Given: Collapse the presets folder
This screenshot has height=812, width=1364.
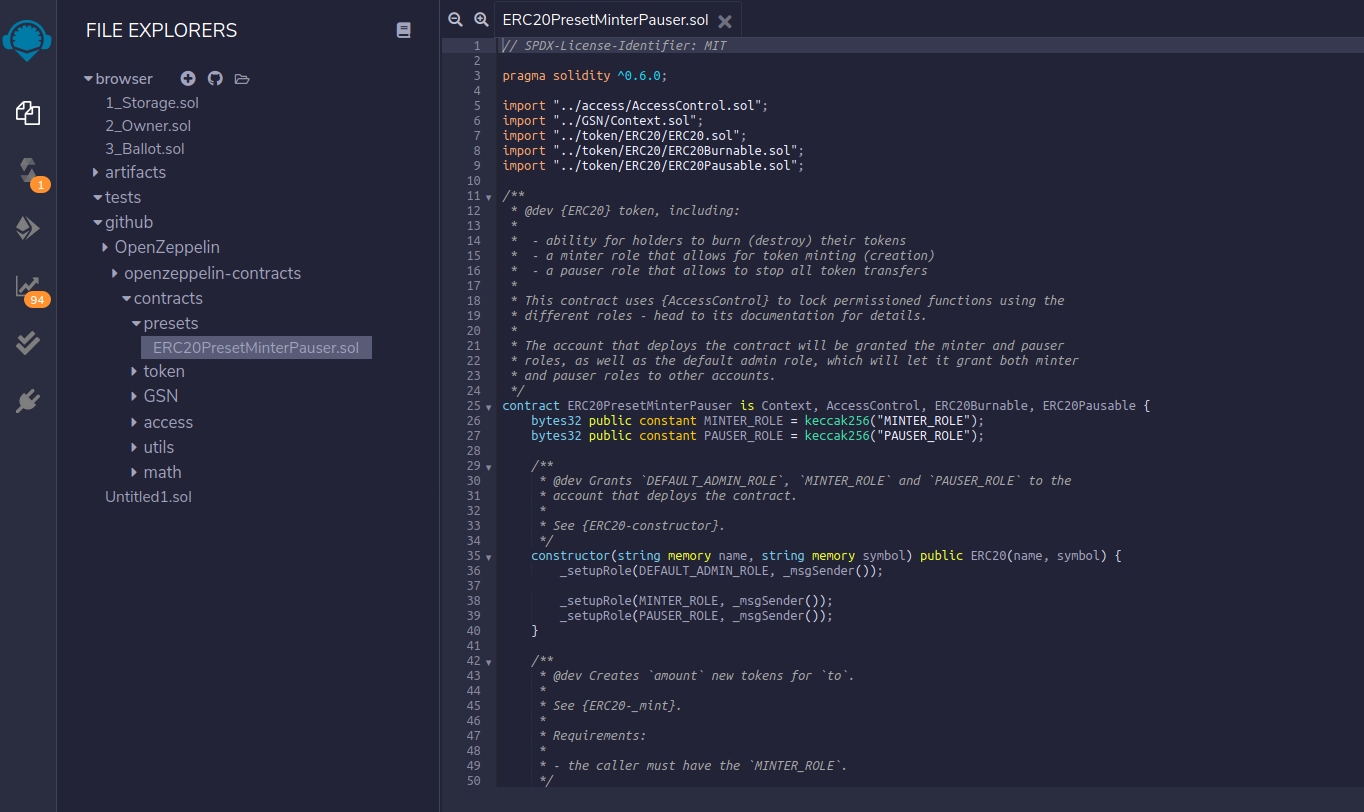Looking at the screenshot, I should click(x=170, y=323).
